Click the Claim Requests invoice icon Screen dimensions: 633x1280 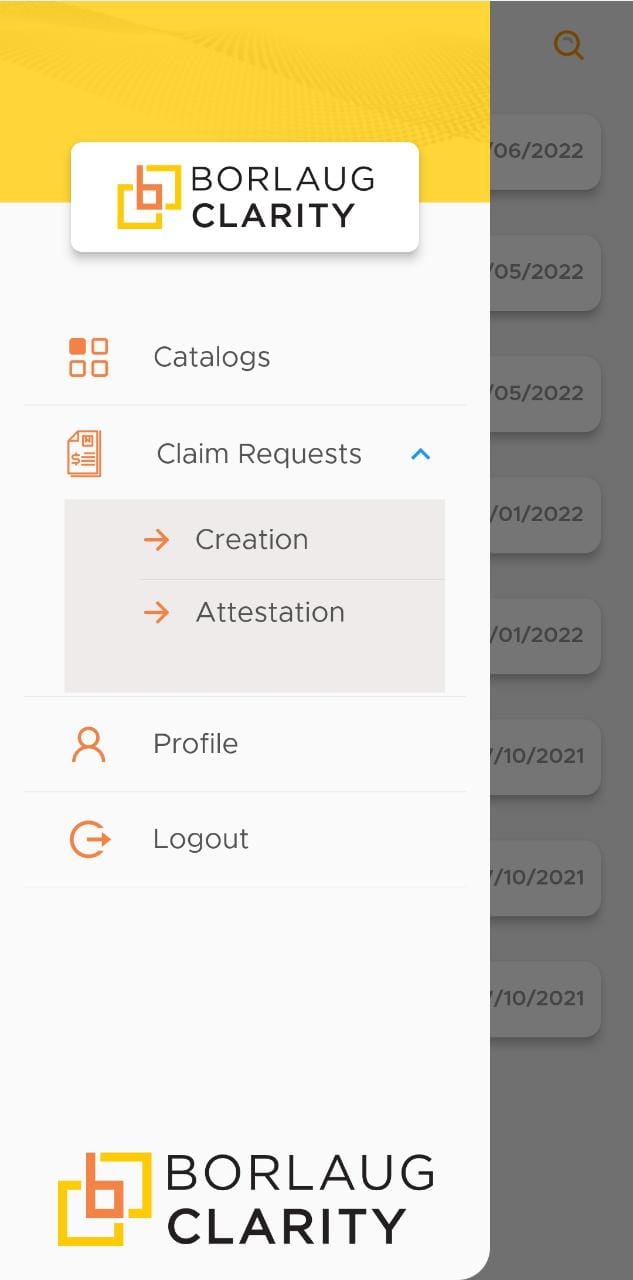point(84,454)
